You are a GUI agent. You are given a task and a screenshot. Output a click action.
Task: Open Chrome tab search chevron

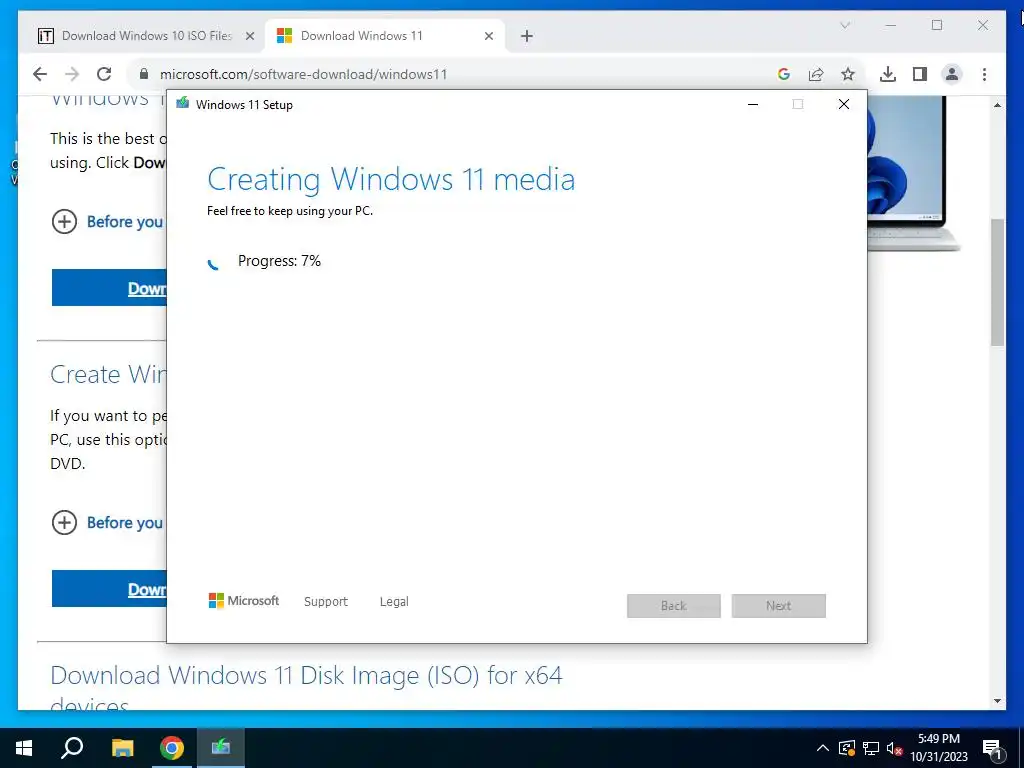(x=844, y=25)
